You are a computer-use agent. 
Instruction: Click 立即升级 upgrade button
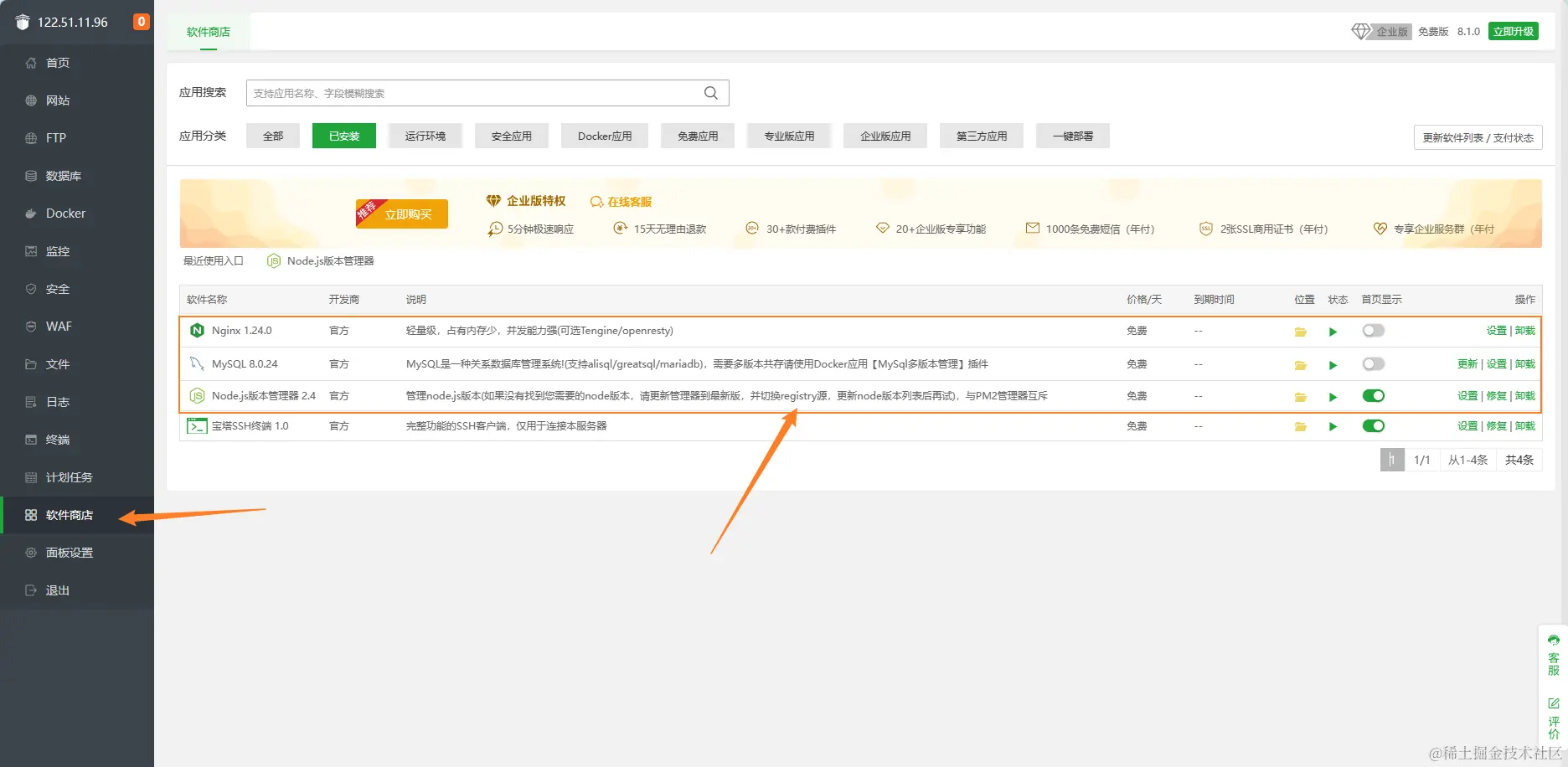tap(1514, 32)
